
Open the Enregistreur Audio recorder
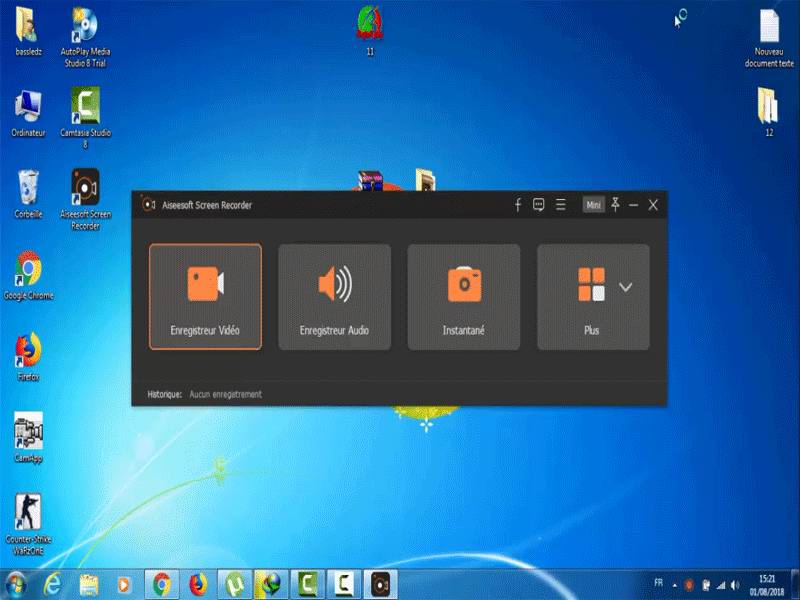point(334,296)
